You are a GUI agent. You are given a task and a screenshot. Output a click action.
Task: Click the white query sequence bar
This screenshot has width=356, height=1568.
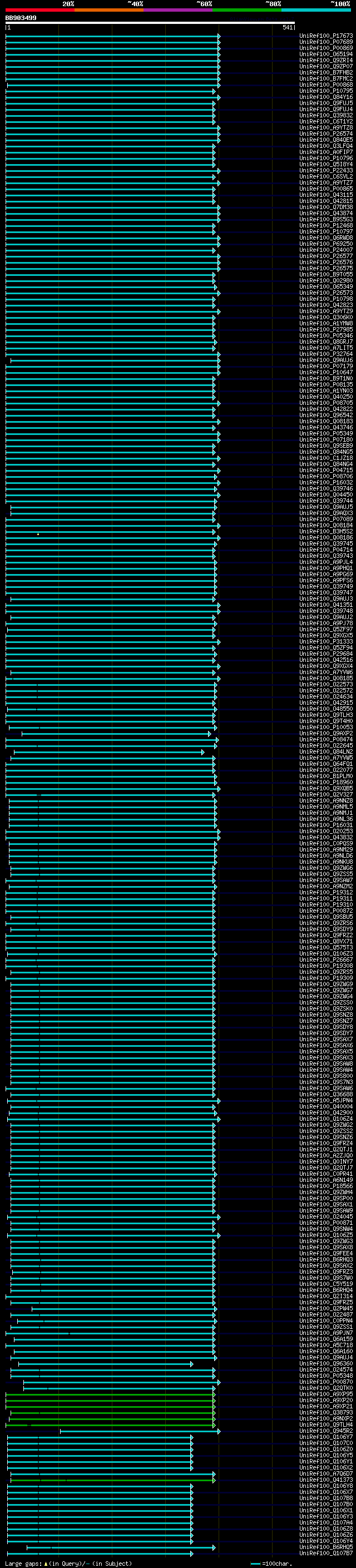coord(150,23)
